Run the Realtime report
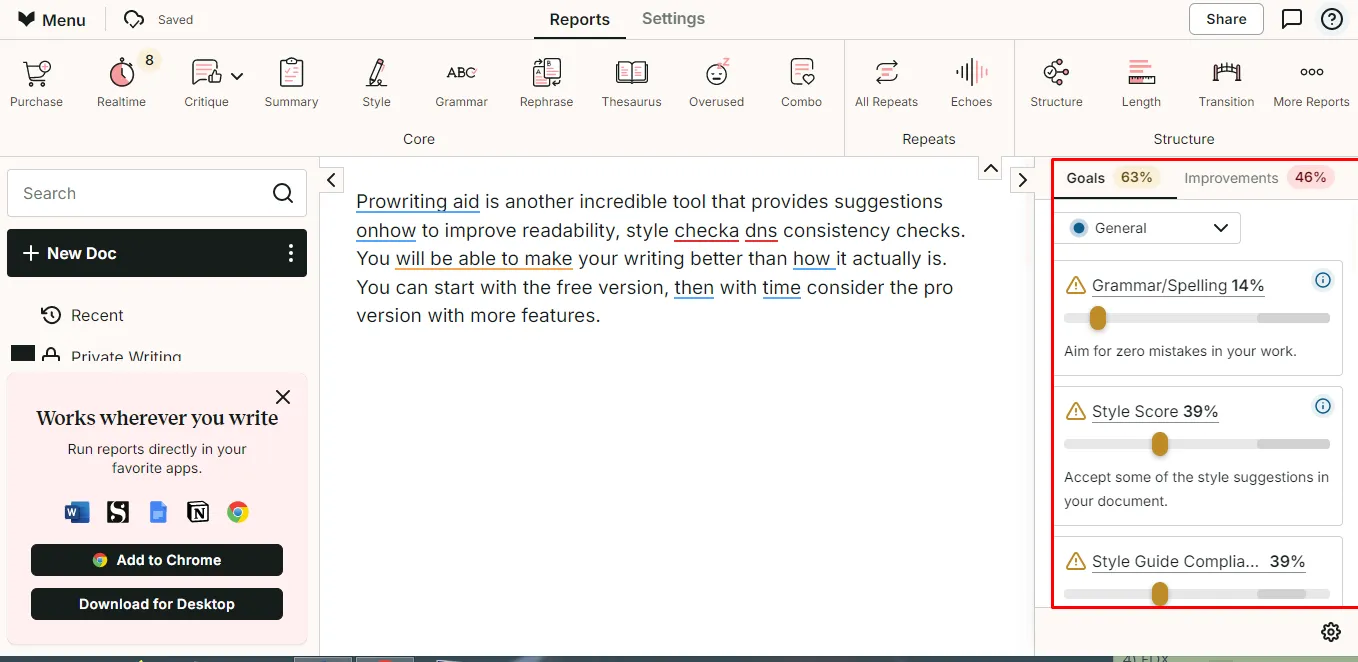 [x=122, y=83]
